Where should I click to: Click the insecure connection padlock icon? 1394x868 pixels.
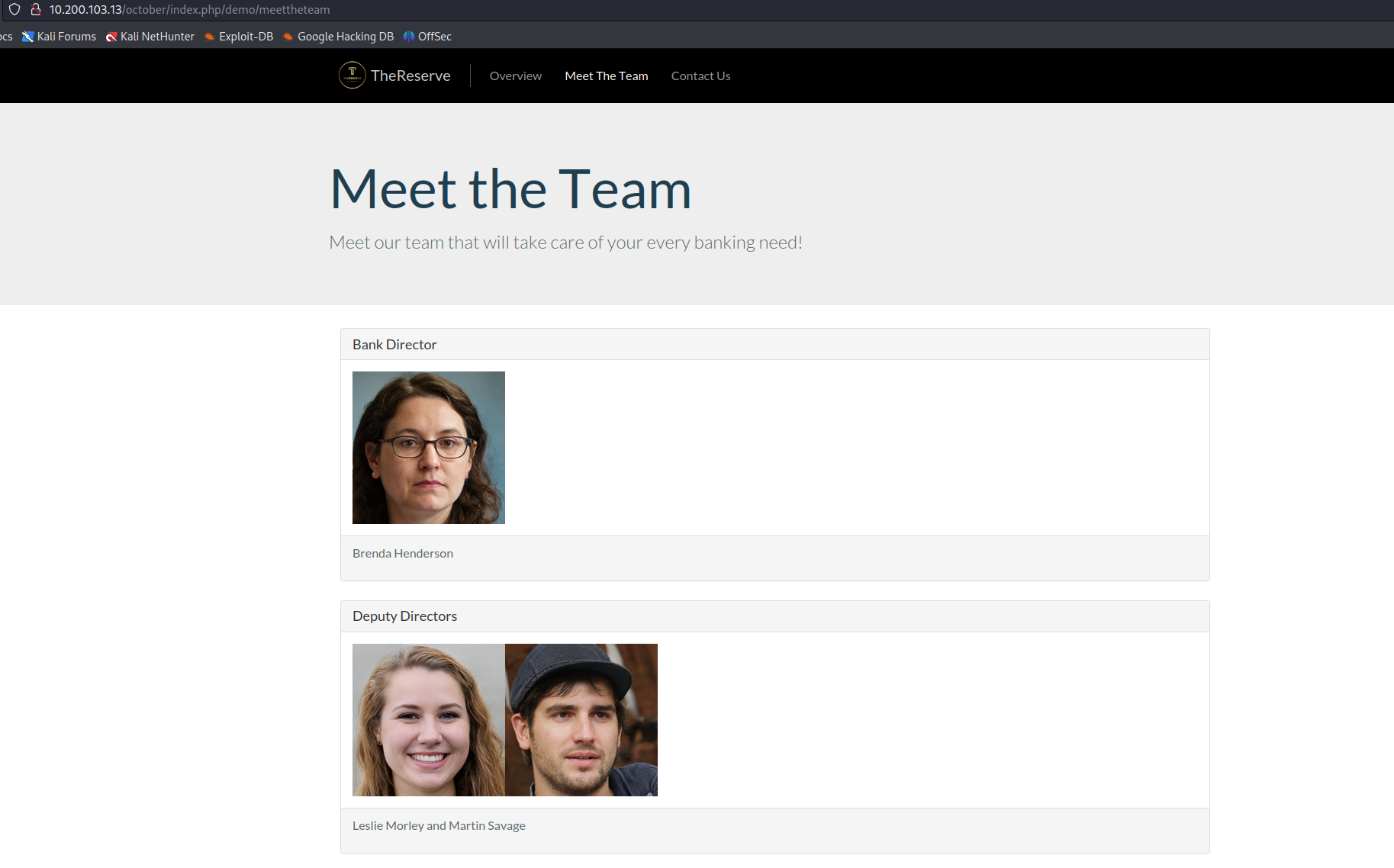[x=35, y=10]
